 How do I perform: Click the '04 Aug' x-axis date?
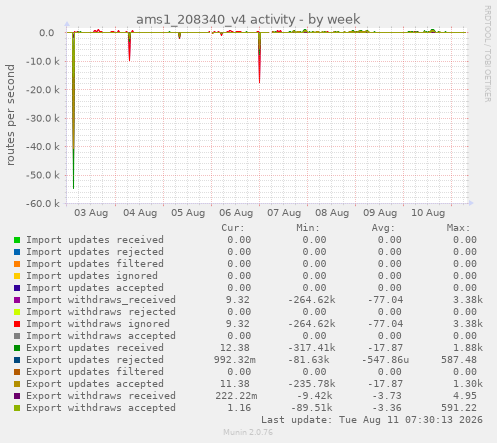click(140, 213)
